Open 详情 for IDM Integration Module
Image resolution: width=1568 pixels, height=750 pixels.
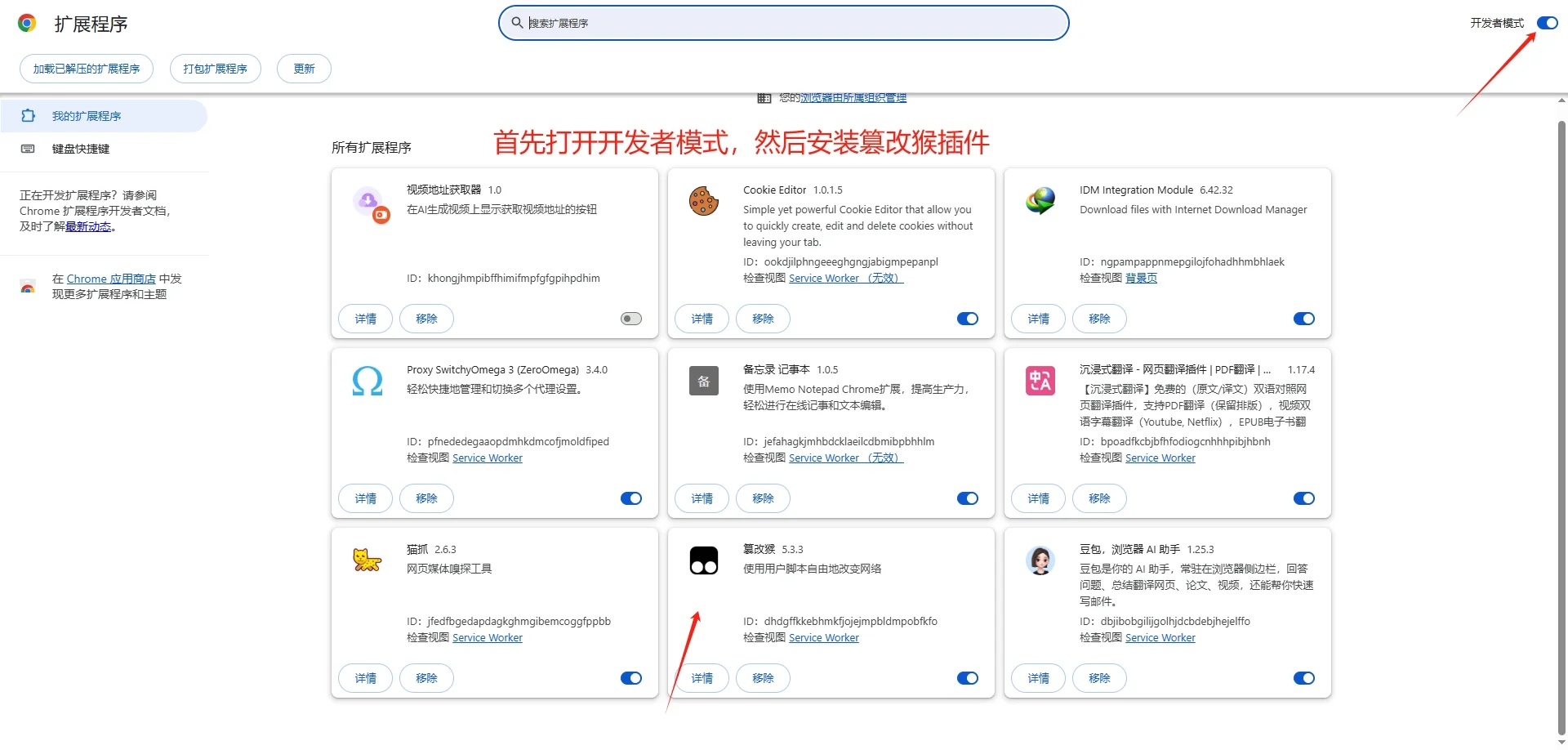tap(1039, 319)
